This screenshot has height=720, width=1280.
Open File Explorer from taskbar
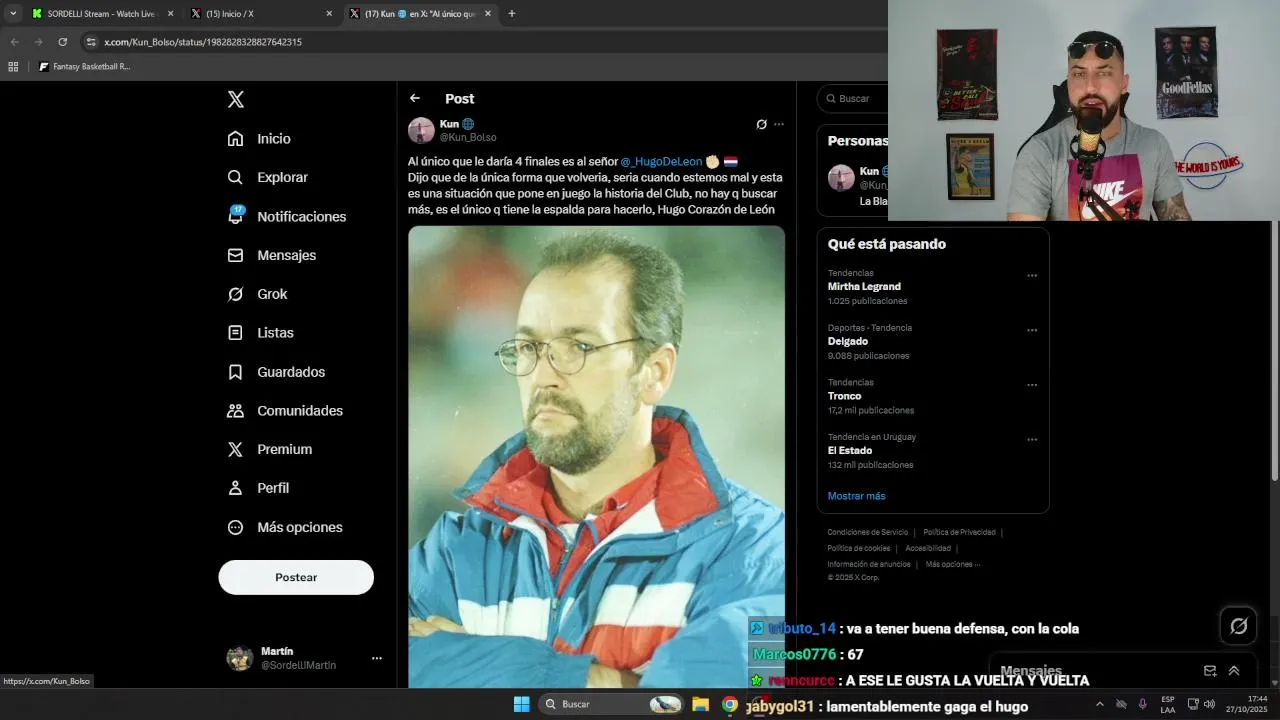[x=701, y=704]
